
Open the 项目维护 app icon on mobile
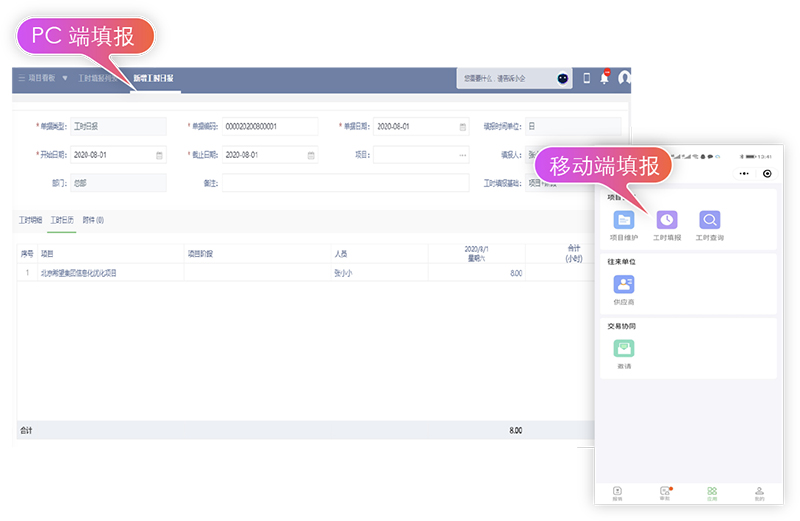tap(623, 220)
